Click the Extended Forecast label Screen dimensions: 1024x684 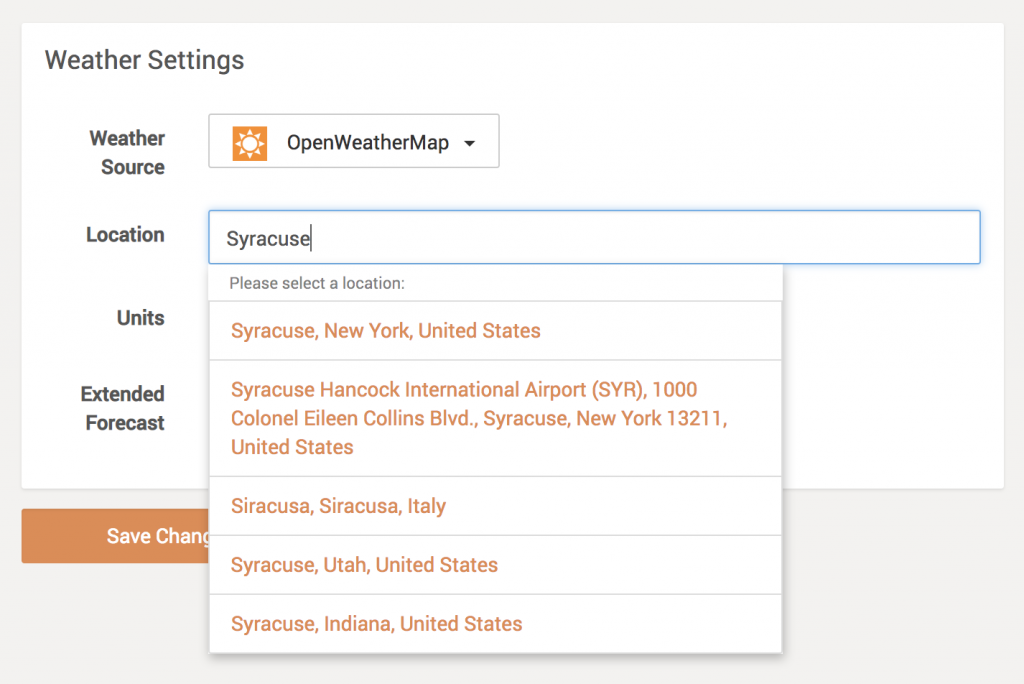tap(123, 408)
